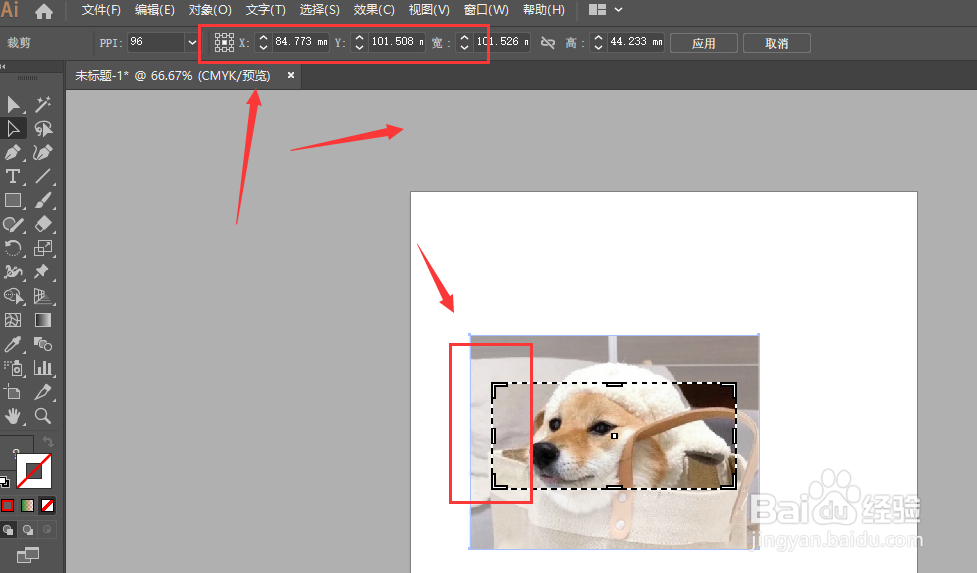The height and width of the screenshot is (573, 977).
Task: Collapse the tools panel double arrows
Action: pyautogui.click(x=3, y=66)
